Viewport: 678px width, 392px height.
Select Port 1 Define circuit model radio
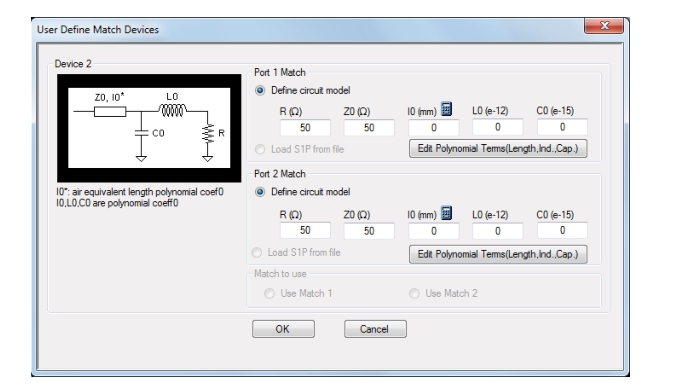[260, 90]
